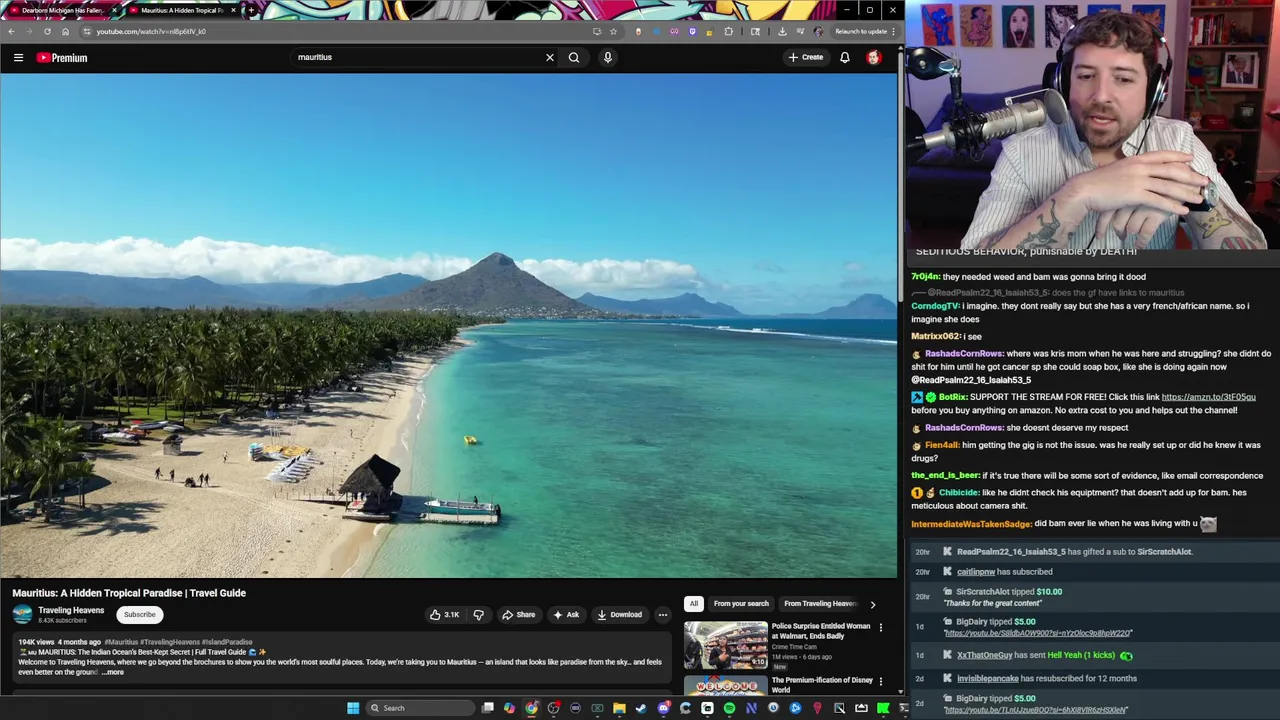The image size is (1280, 720).
Task: Open the taskbar Search box
Action: 419,708
